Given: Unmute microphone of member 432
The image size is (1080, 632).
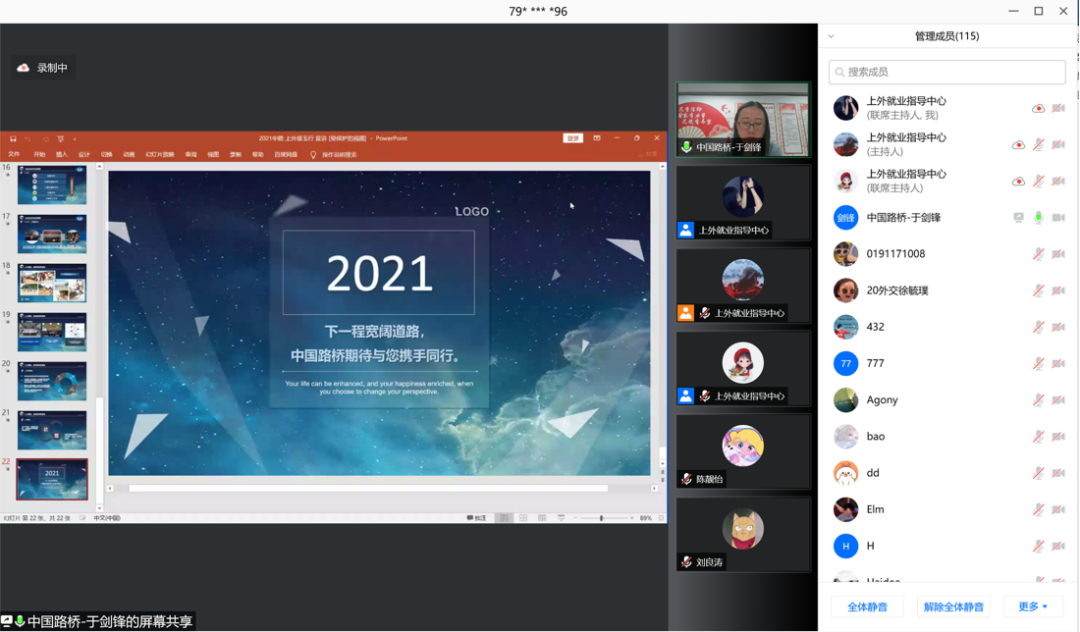Looking at the screenshot, I should (1038, 327).
